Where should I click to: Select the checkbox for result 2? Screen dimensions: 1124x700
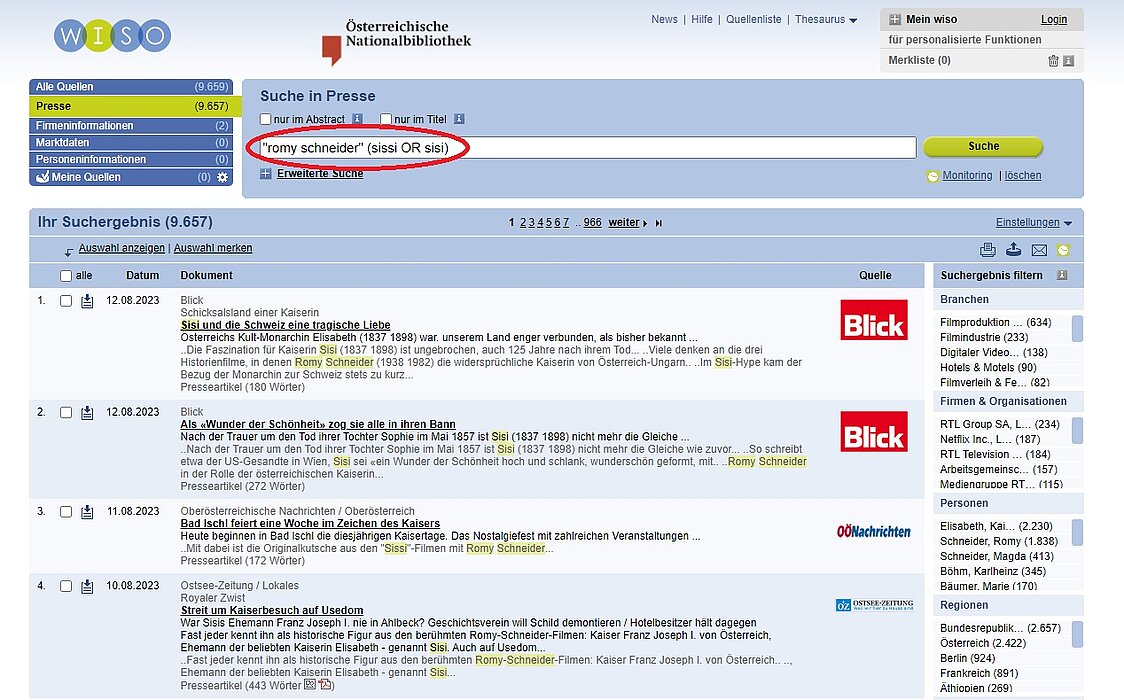pos(66,413)
